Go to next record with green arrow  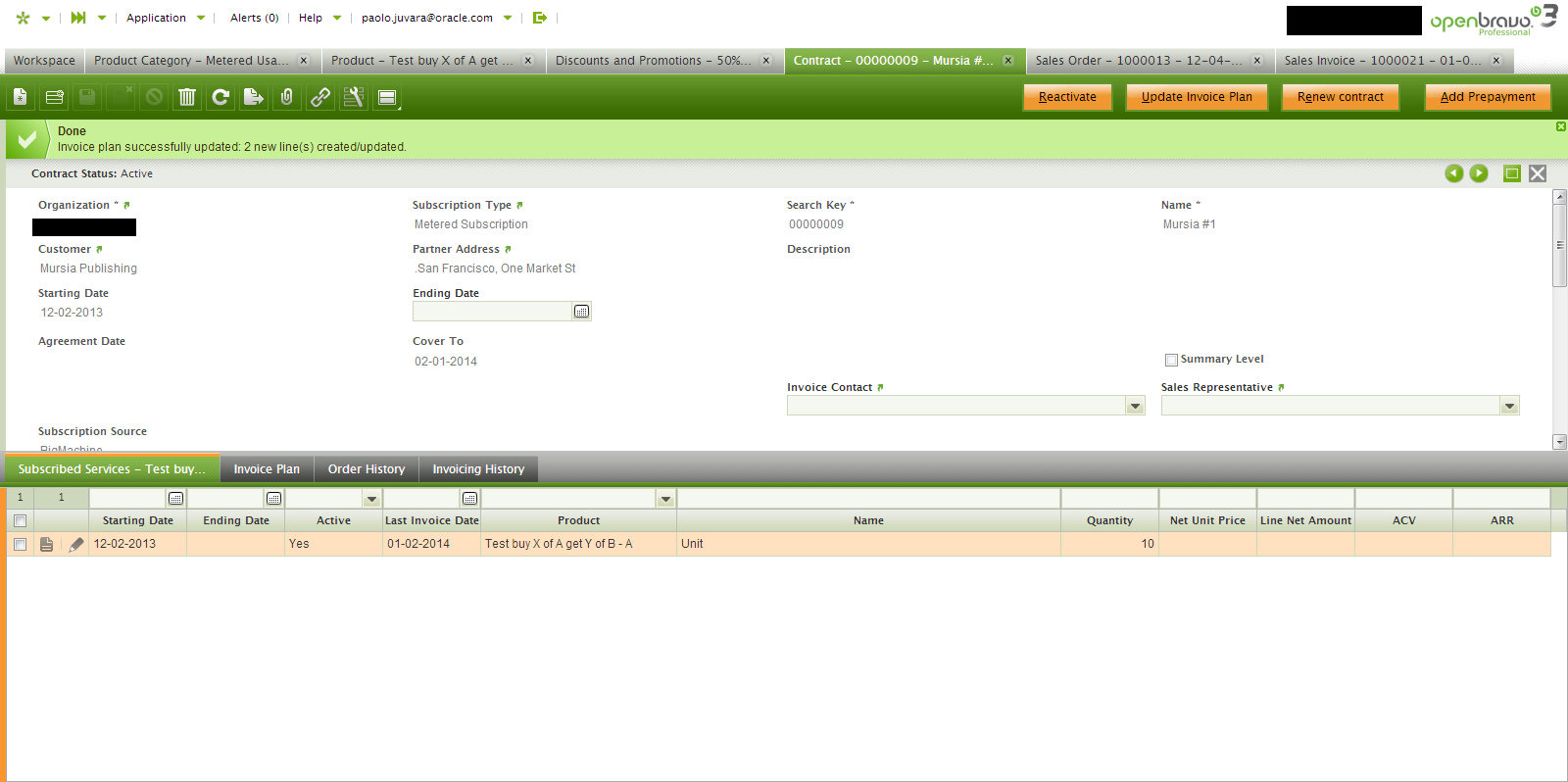pyautogui.click(x=1479, y=173)
